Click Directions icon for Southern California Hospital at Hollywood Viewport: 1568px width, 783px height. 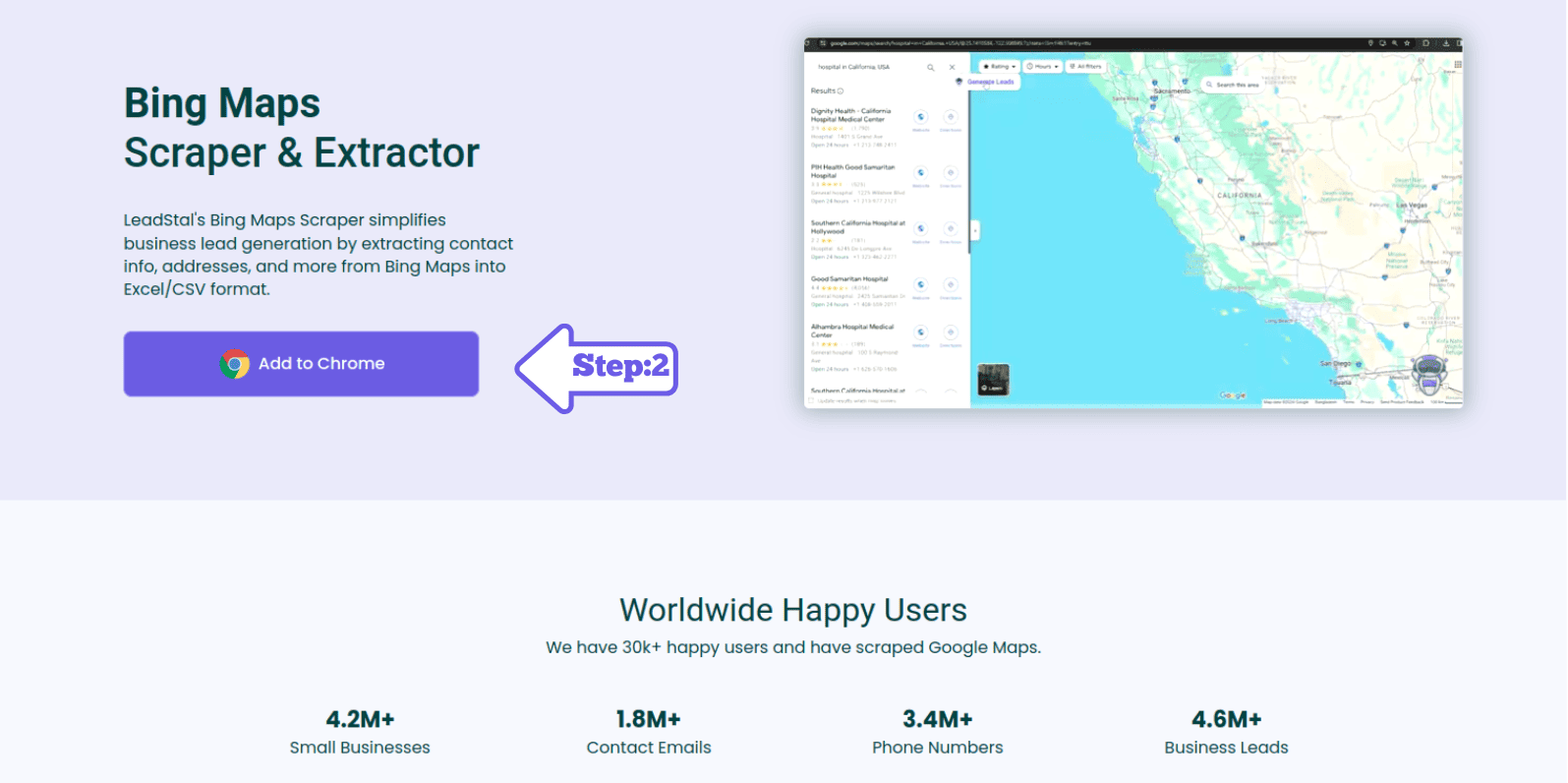coord(951,228)
